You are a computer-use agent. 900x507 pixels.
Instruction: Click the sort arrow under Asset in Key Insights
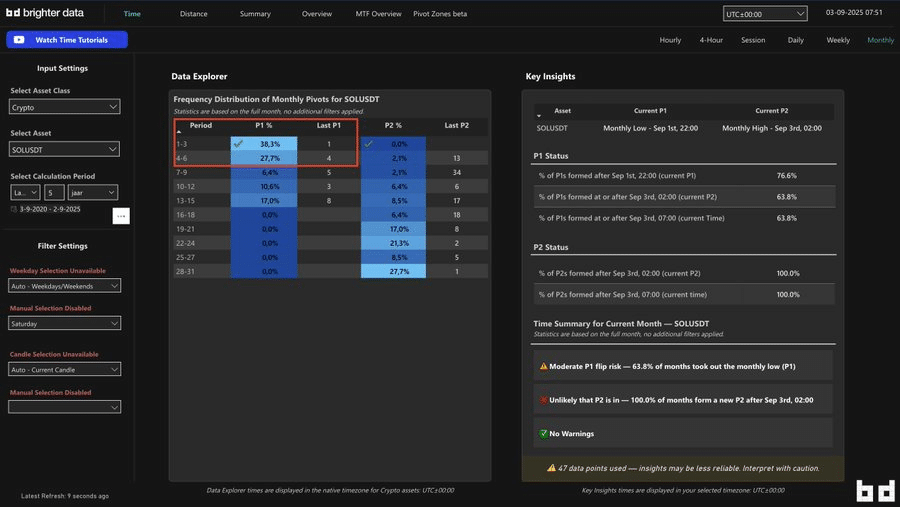pos(541,117)
